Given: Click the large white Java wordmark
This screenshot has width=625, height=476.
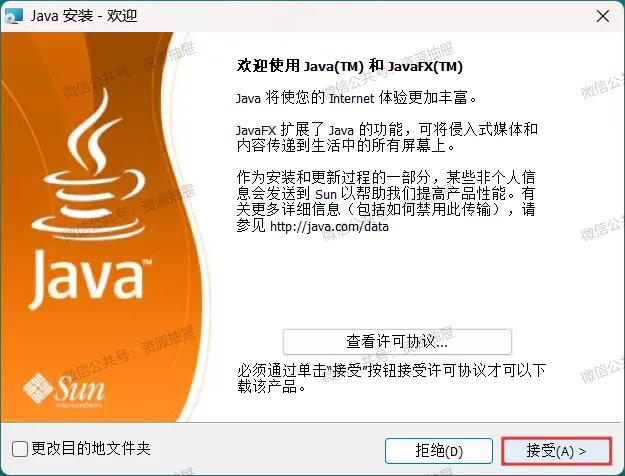Looking at the screenshot, I should 85,278.
